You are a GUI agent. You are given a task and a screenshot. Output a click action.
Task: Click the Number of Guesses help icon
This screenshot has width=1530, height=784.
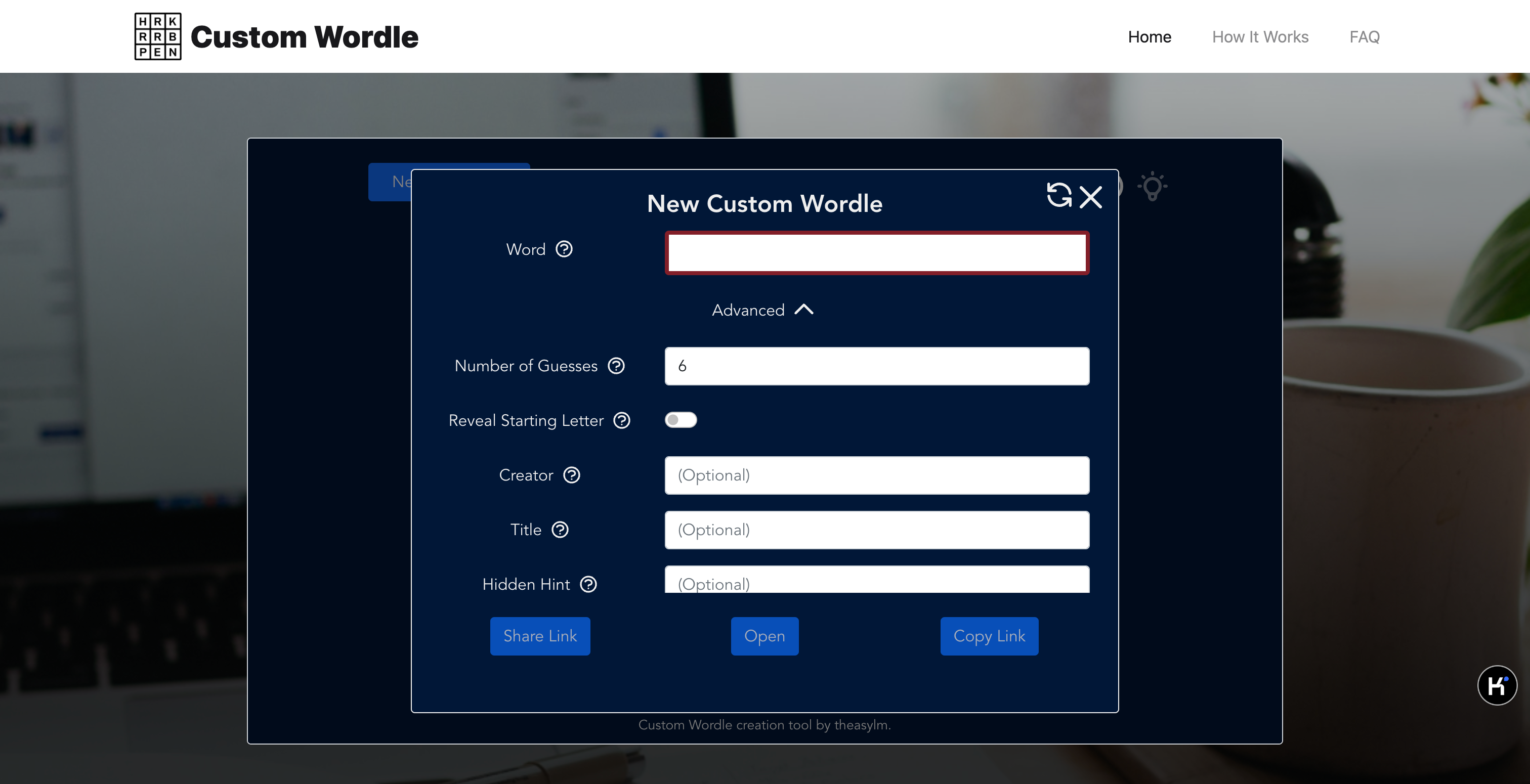pos(617,366)
